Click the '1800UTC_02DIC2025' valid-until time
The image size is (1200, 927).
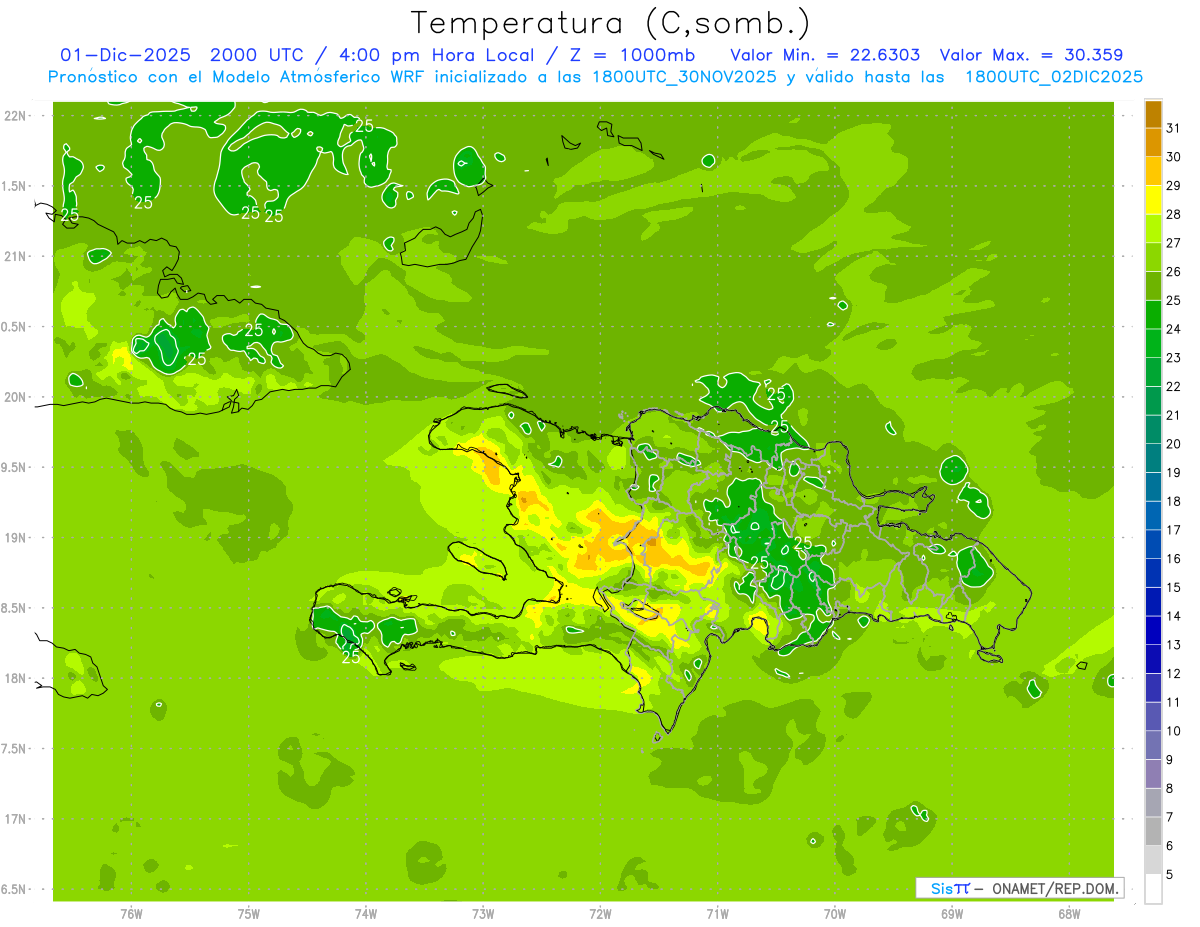click(x=1053, y=77)
